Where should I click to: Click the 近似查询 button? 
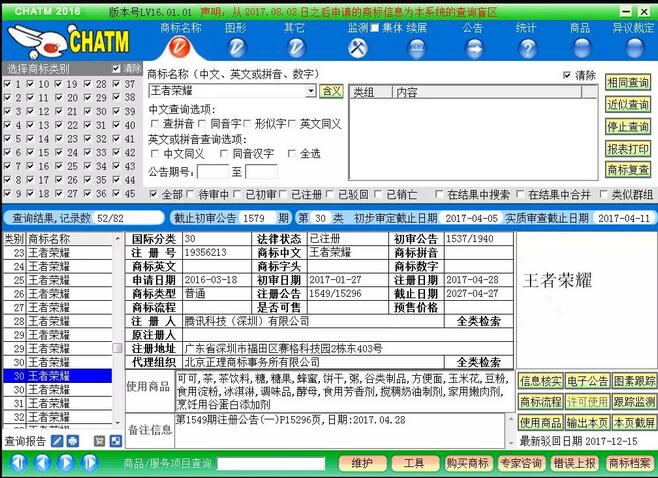click(628, 104)
